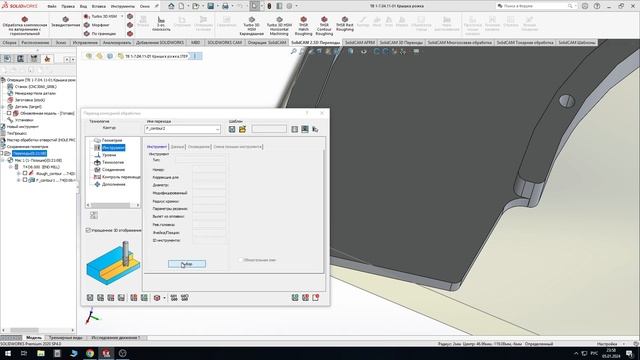
Task: Click the Windows Start button
Action: coord(8,353)
